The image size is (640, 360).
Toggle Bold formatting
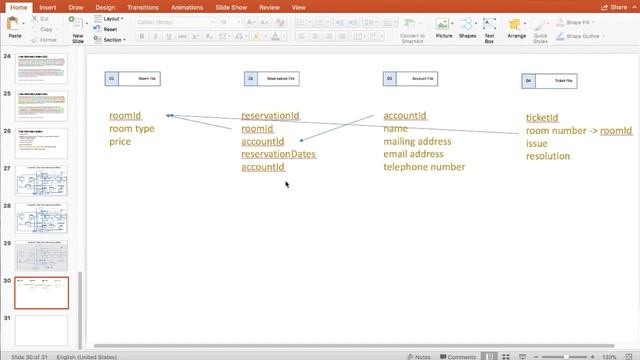pos(142,36)
